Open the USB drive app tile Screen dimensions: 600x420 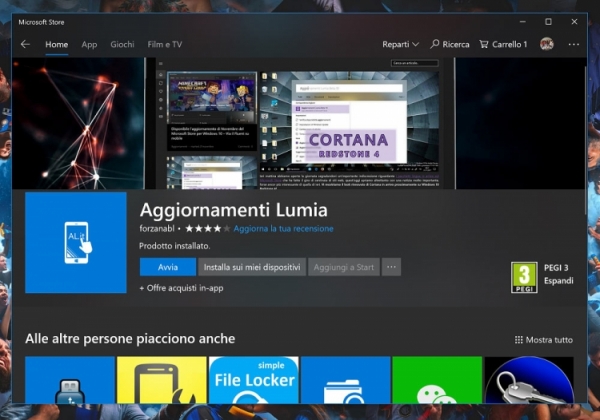pyautogui.click(x=70, y=380)
